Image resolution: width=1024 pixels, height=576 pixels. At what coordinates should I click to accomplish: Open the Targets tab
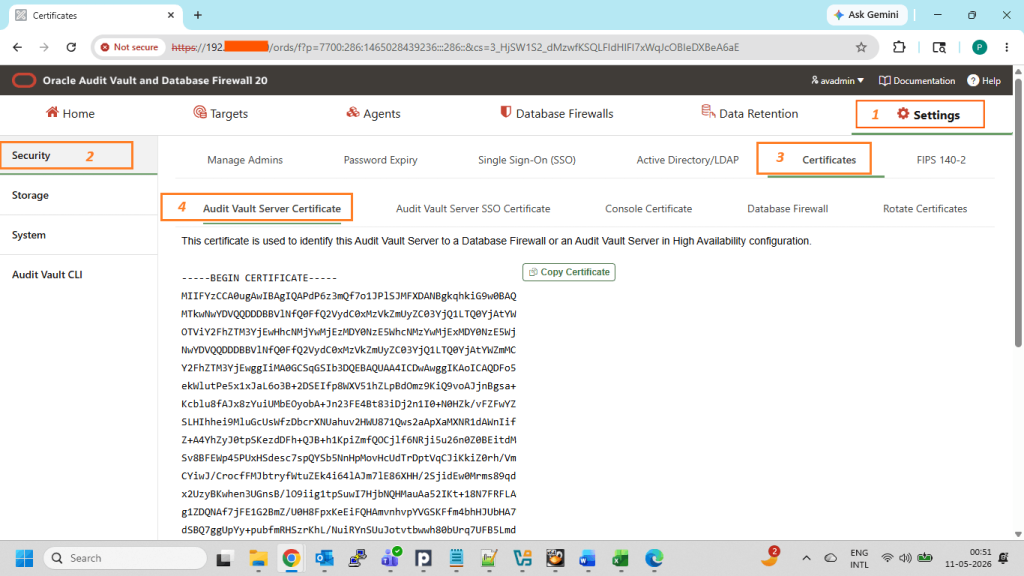coord(221,114)
